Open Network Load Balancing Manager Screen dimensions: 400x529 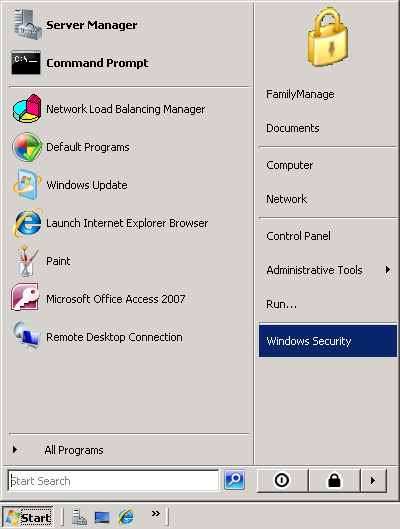(x=128, y=109)
